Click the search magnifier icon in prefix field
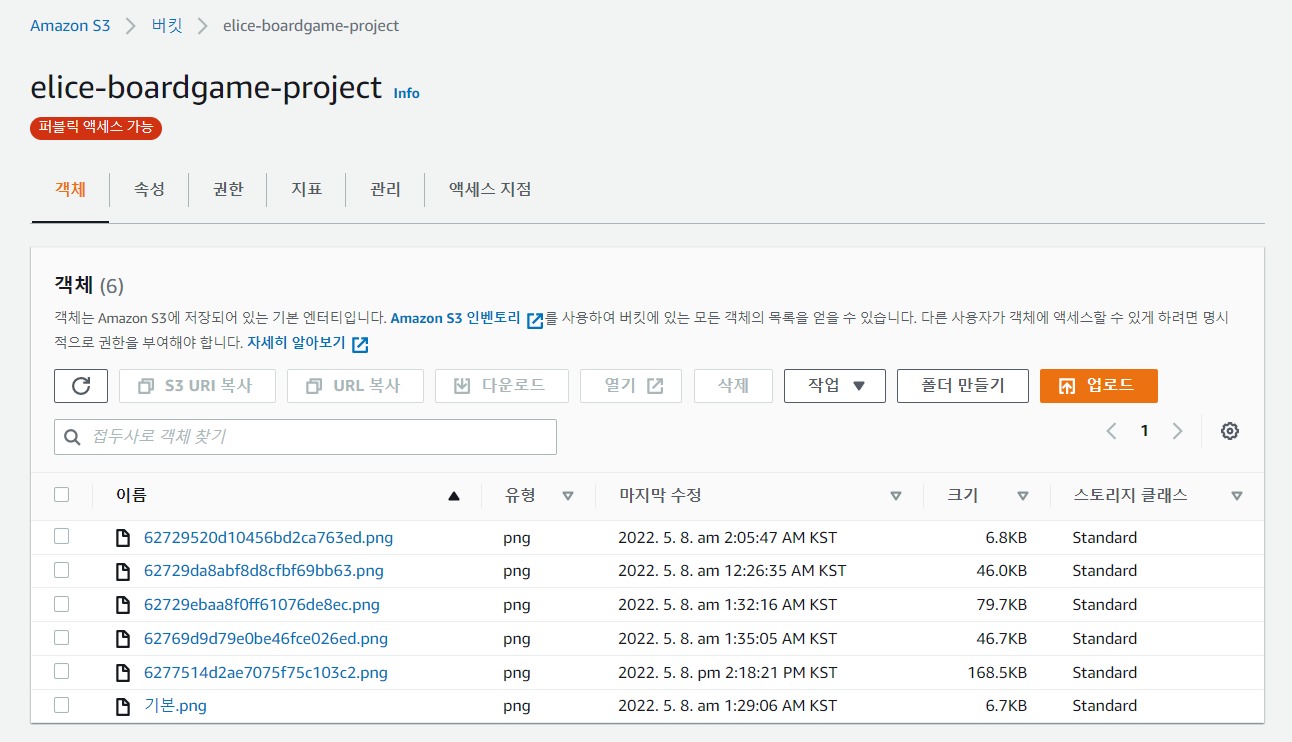Viewport: 1292px width, 742px height. 72,437
